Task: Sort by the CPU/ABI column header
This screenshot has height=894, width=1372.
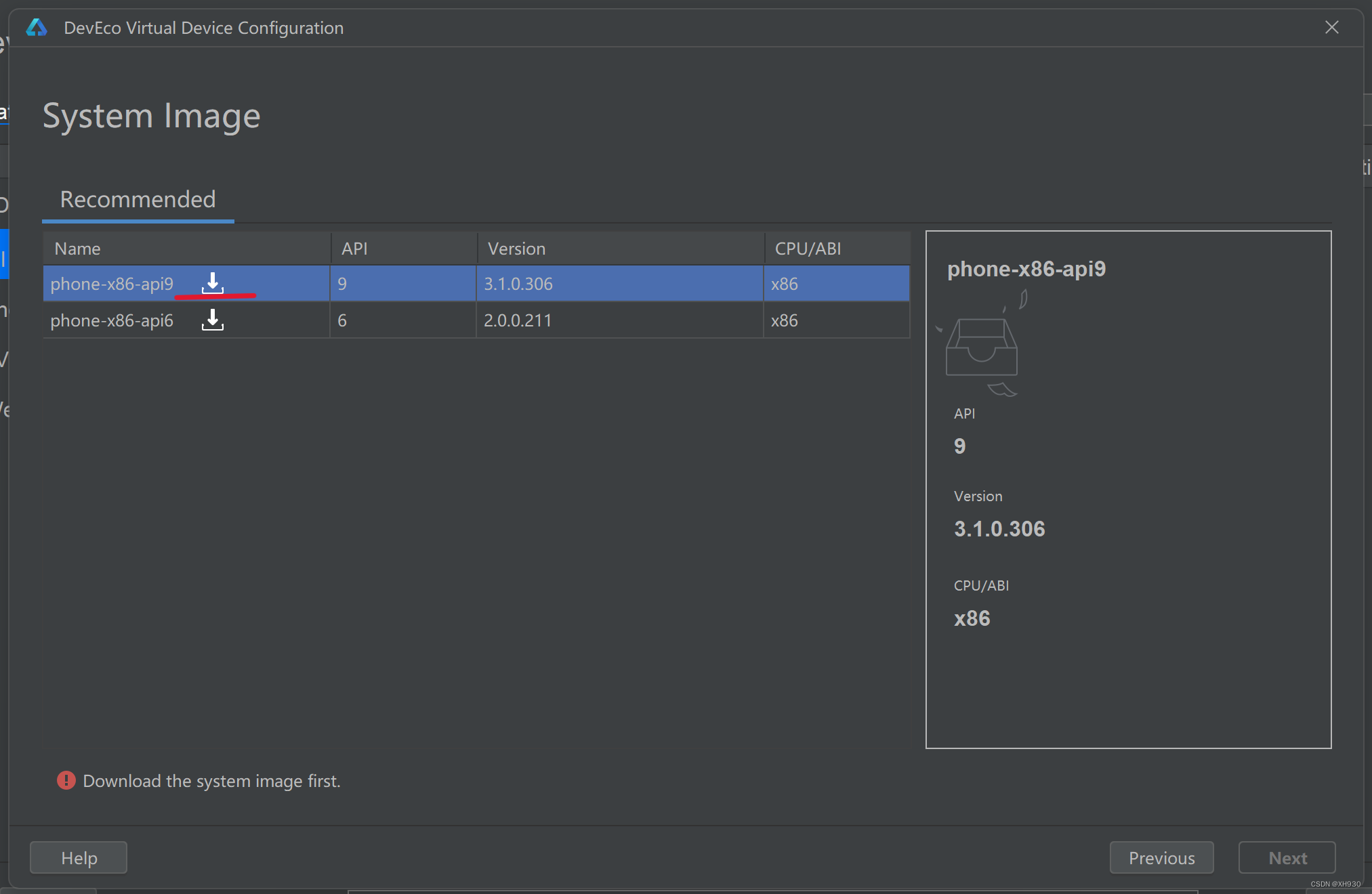Action: click(x=808, y=249)
